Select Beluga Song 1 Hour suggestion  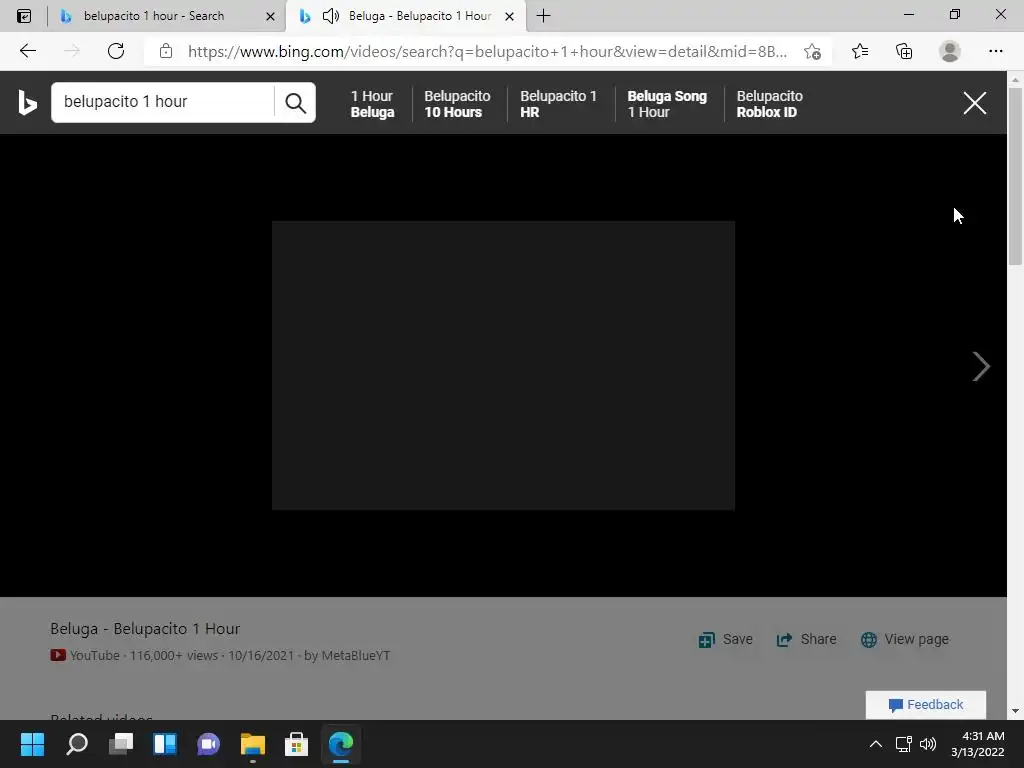tap(667, 104)
